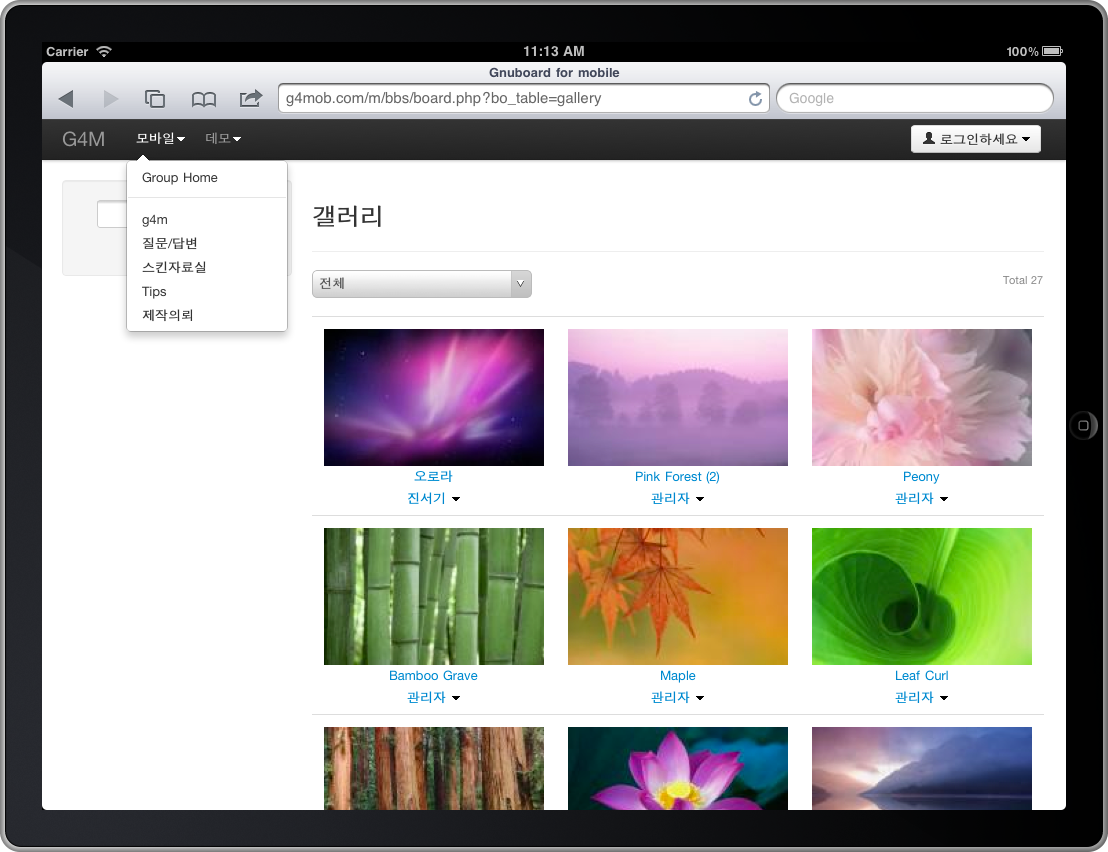
Task: Tap the Safari forward arrow
Action: (110, 98)
